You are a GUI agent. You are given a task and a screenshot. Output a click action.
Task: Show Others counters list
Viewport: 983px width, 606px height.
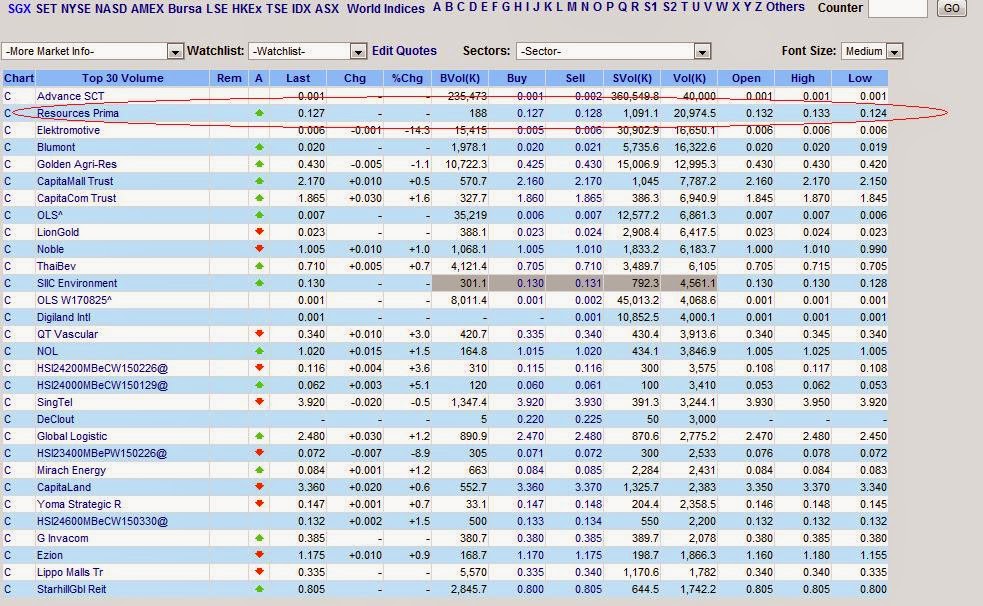(x=786, y=8)
